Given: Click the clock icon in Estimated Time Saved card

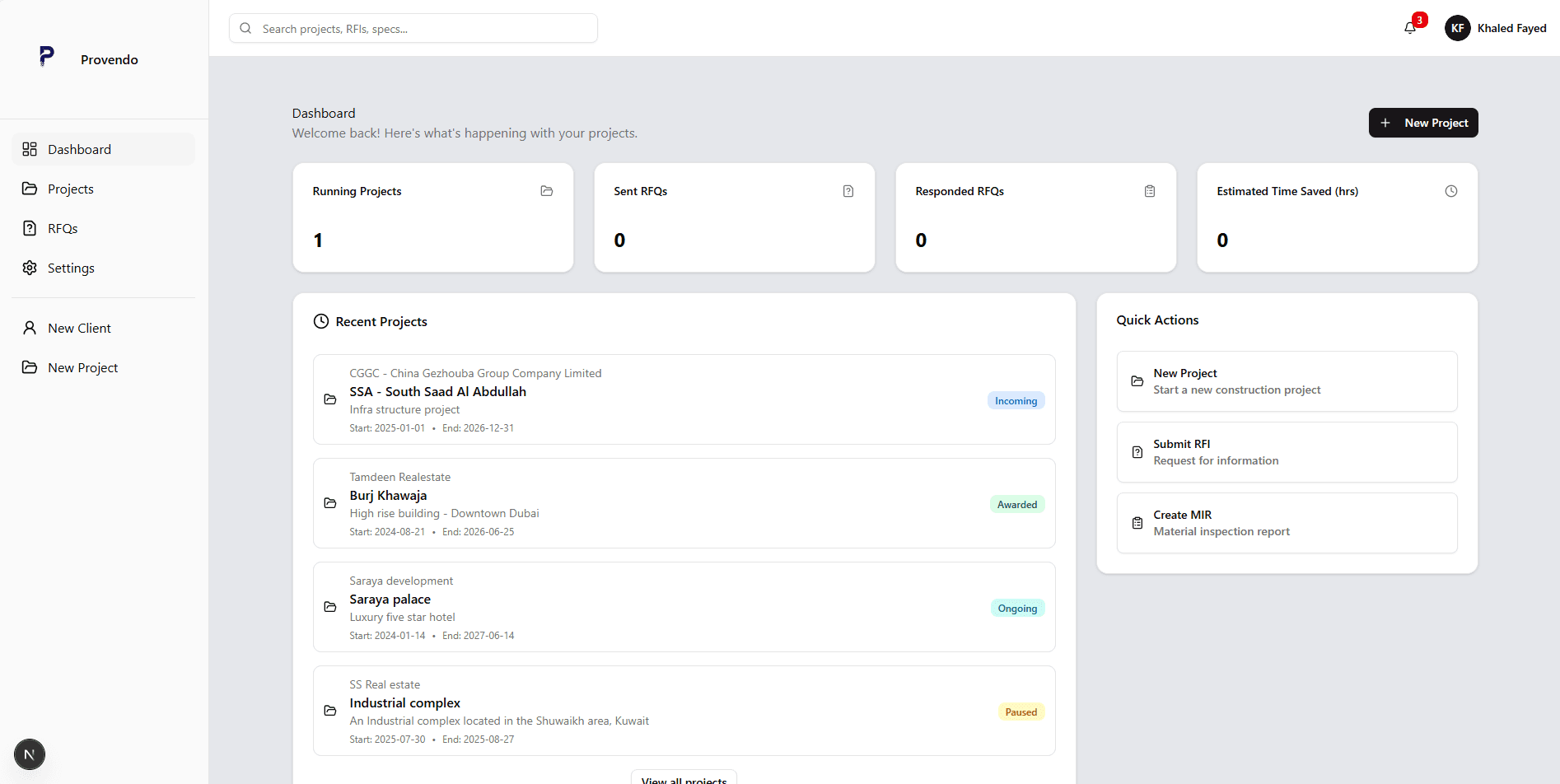Looking at the screenshot, I should [x=1450, y=191].
